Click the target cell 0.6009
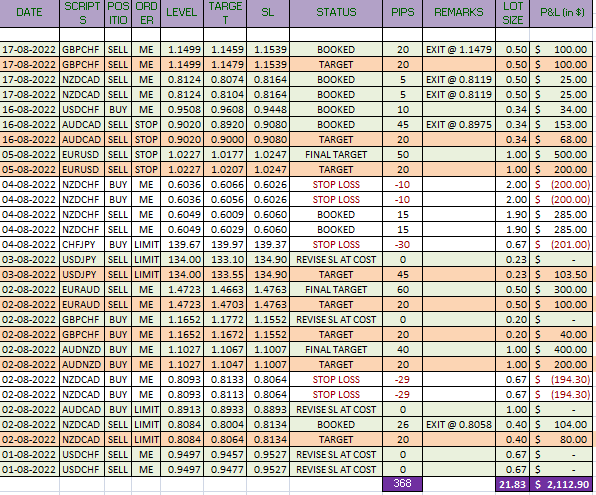 point(225,215)
